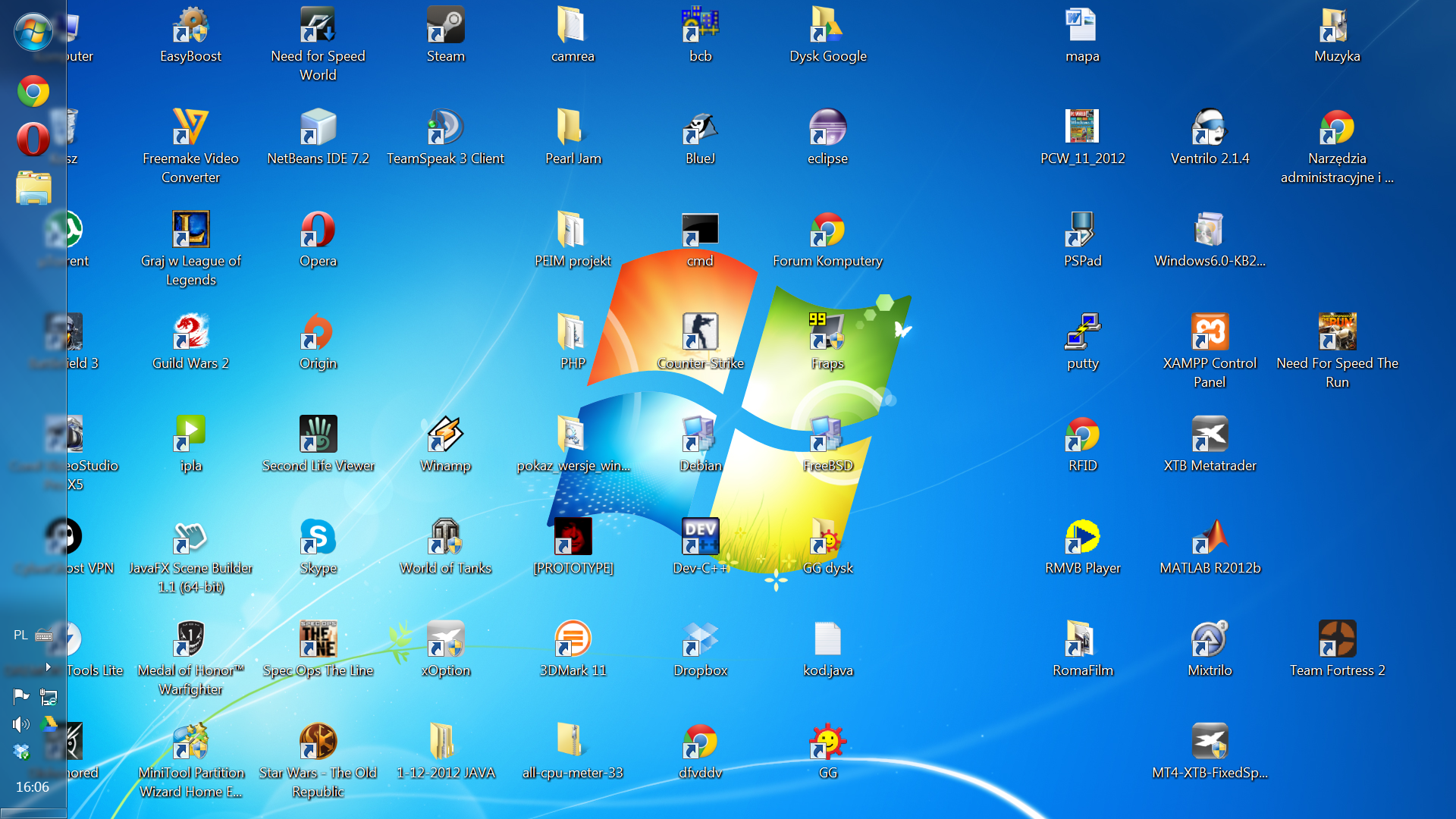Viewport: 1456px width, 819px height.
Task: Select the Second Life Viewer shortcut
Action: [318, 444]
